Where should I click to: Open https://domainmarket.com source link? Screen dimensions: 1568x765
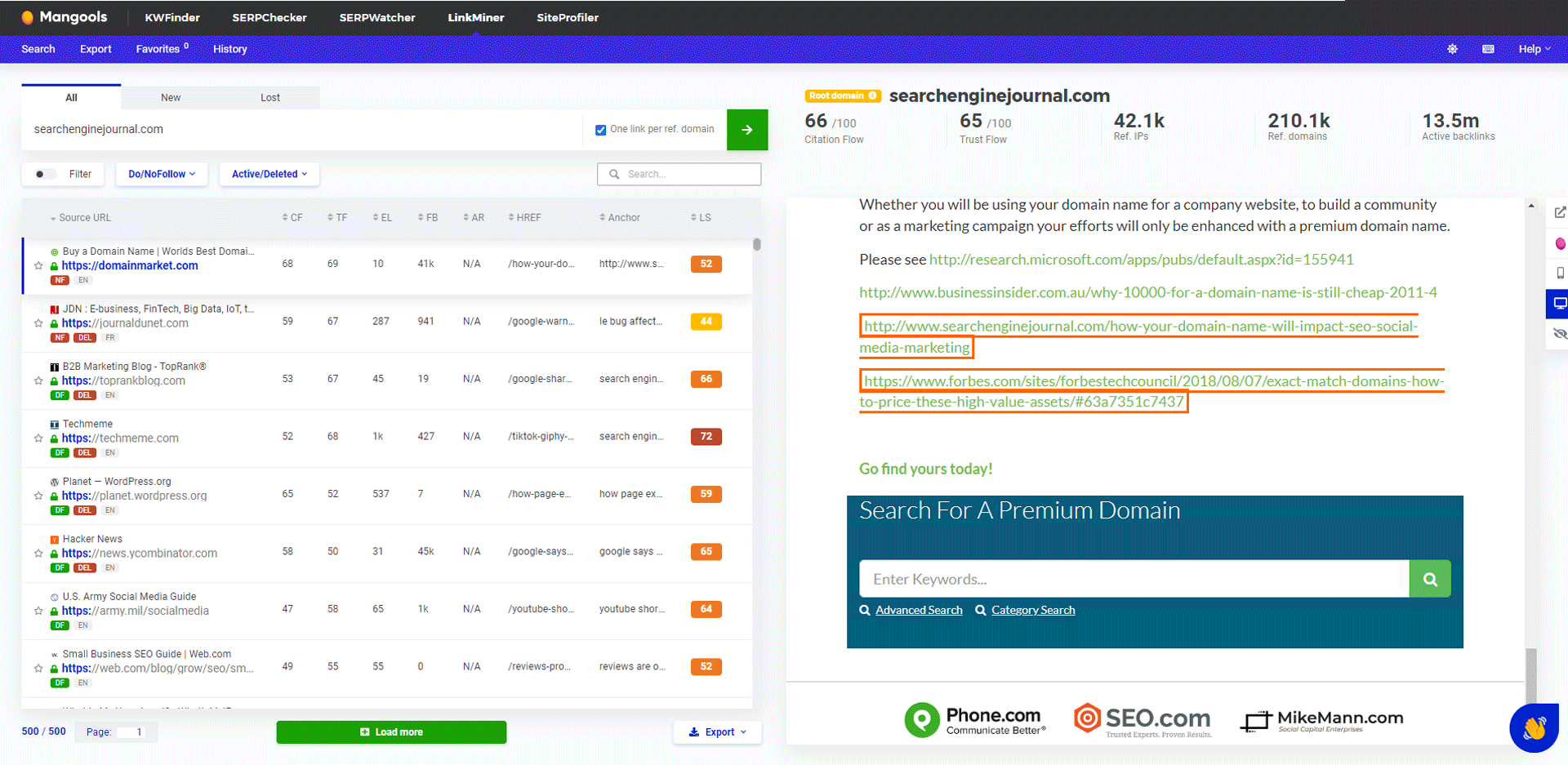pyautogui.click(x=130, y=266)
